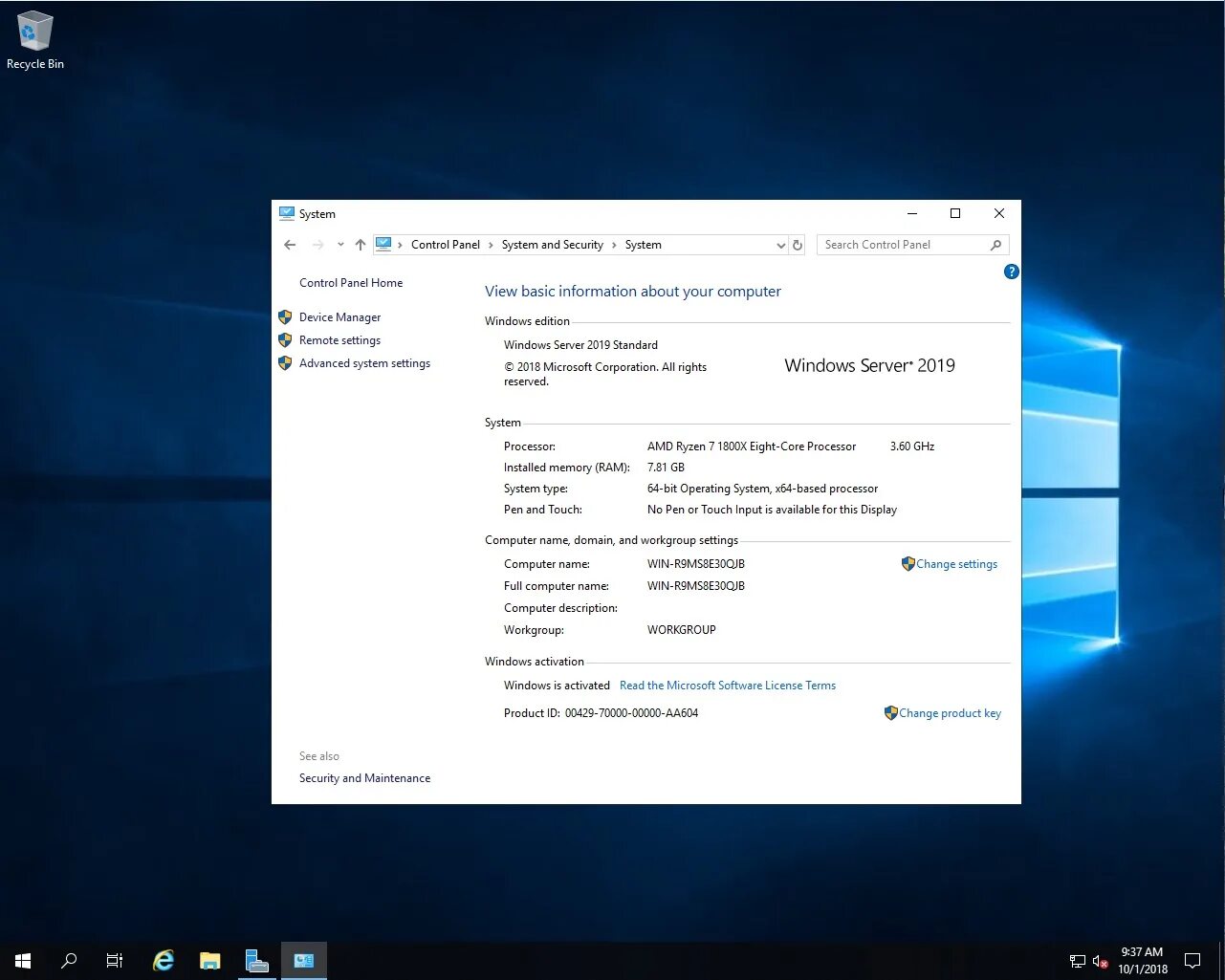The width and height of the screenshot is (1225, 980).
Task: Click Change product key link
Action: (x=950, y=713)
